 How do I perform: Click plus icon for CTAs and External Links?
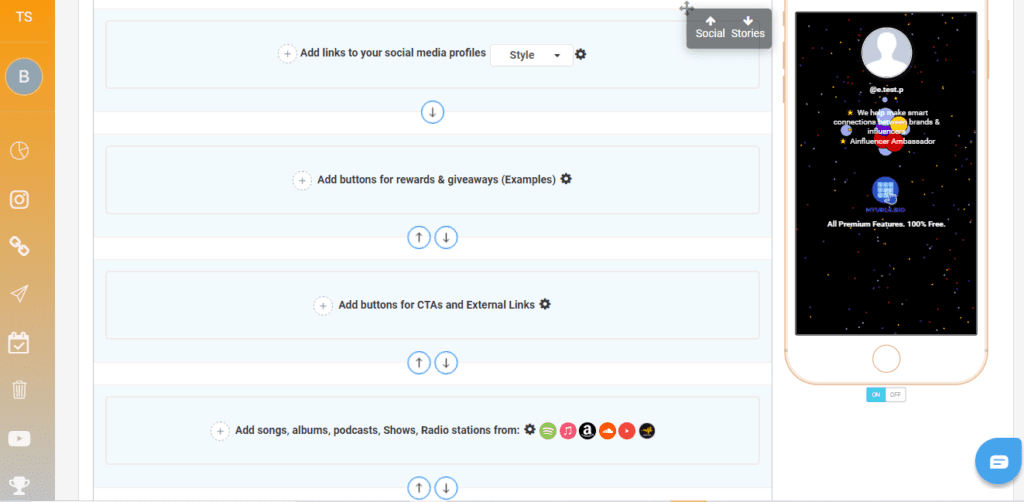(323, 306)
